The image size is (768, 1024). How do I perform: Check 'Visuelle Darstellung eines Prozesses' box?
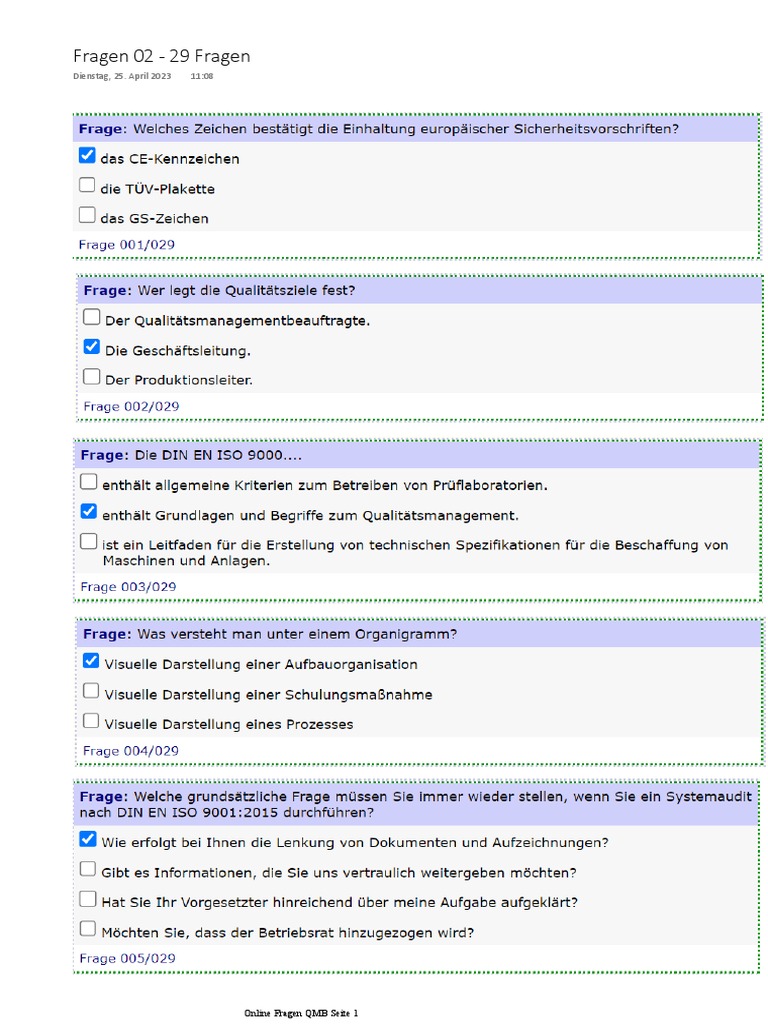[91, 721]
